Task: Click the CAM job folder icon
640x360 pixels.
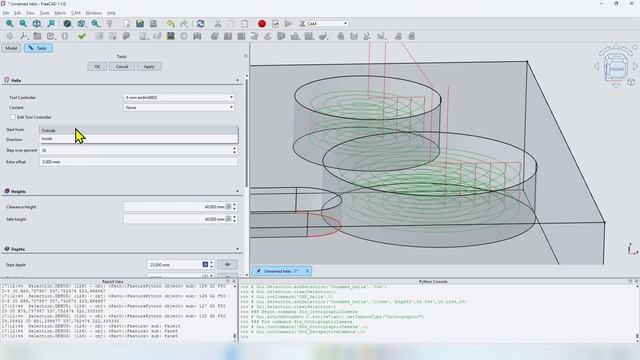Action: coord(37,36)
